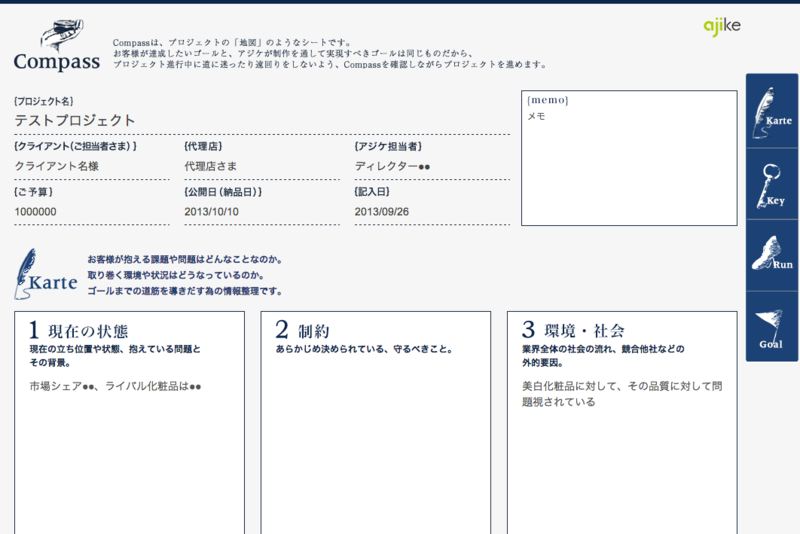Edit the entry date 2013/09/26
The image size is (800, 534).
click(431, 212)
